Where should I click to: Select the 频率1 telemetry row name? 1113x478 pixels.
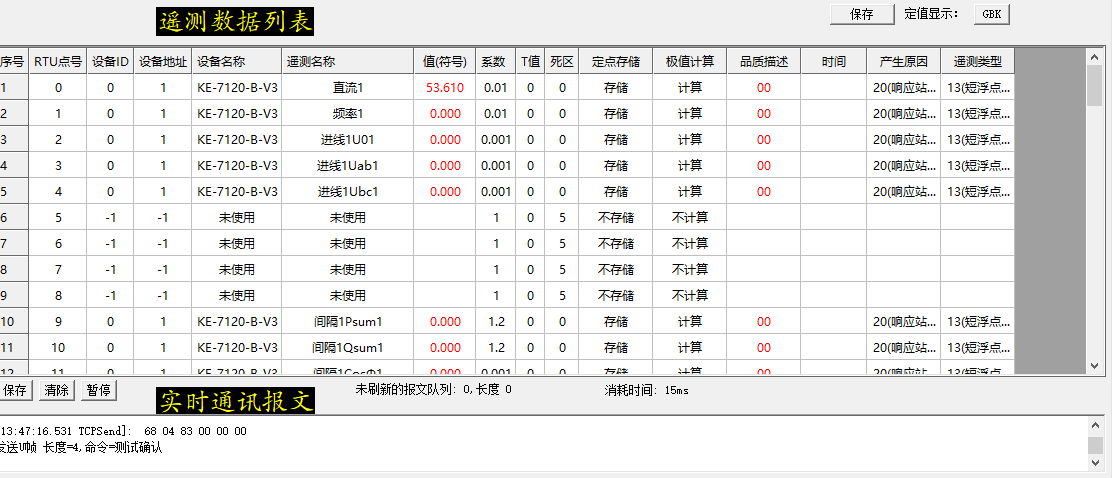pyautogui.click(x=347, y=114)
